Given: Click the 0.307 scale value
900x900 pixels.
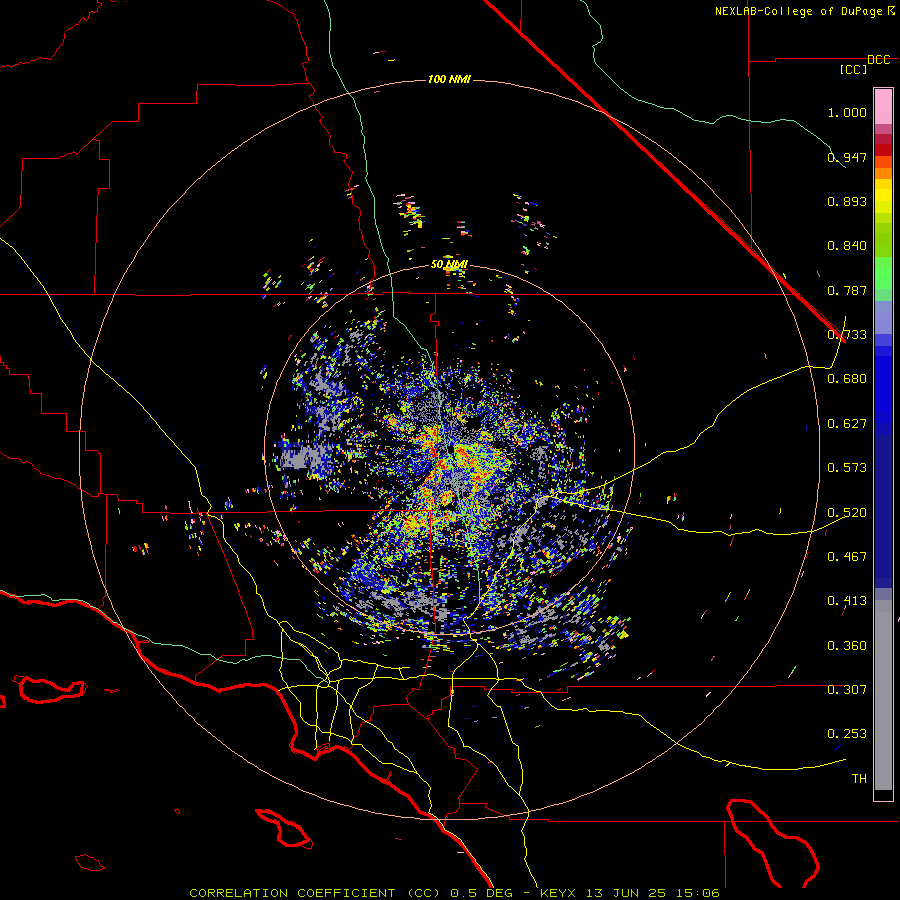Looking at the screenshot, I should (847, 690).
